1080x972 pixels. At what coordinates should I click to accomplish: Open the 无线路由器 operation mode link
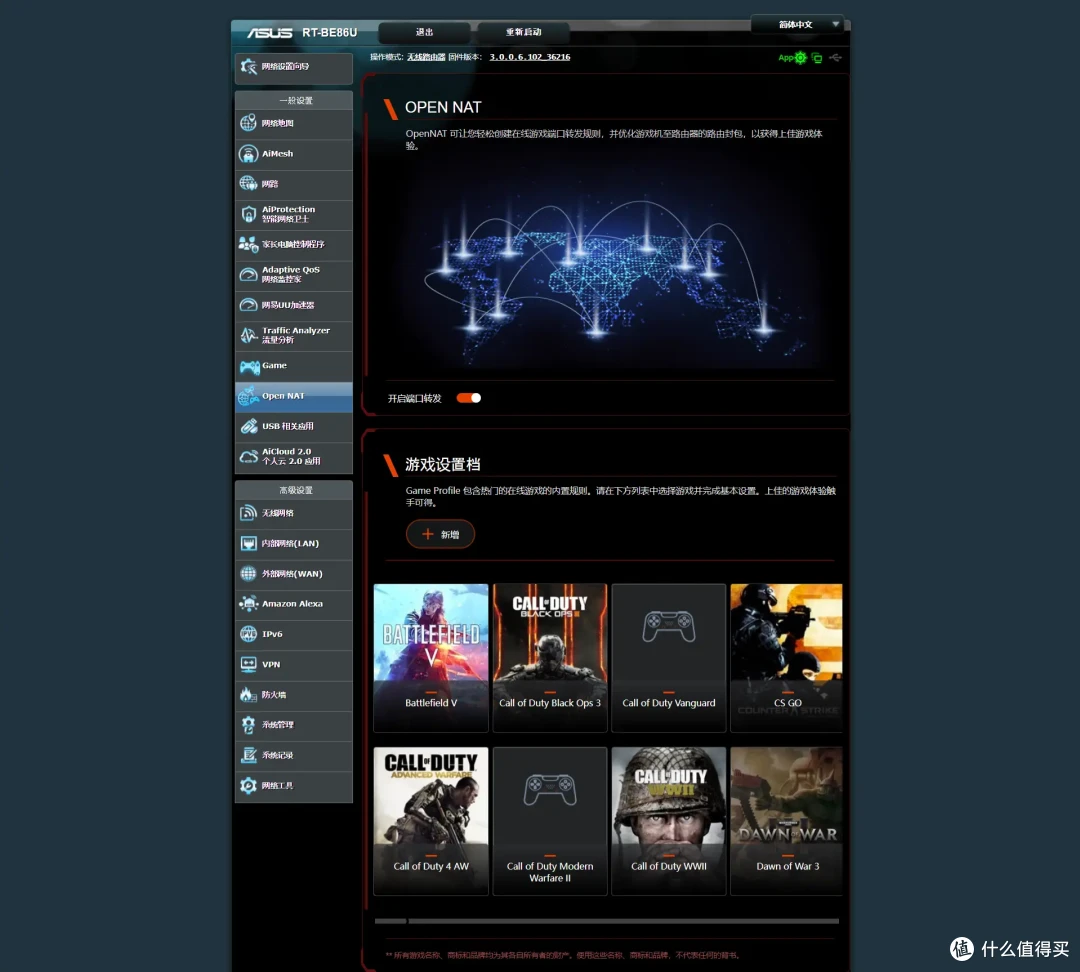[426, 57]
